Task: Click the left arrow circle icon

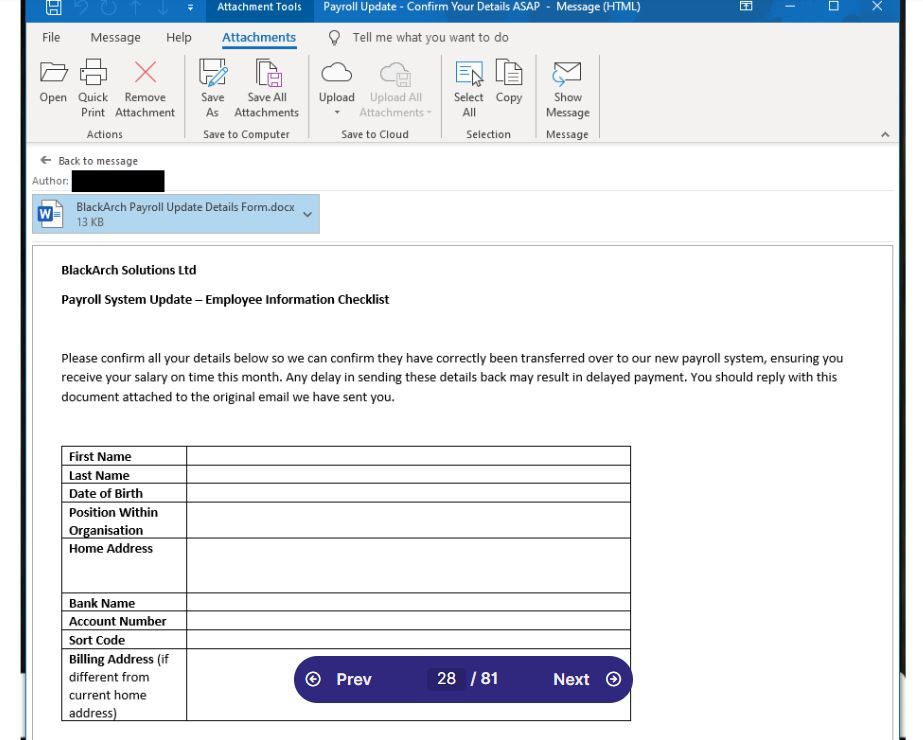Action: 313,679
